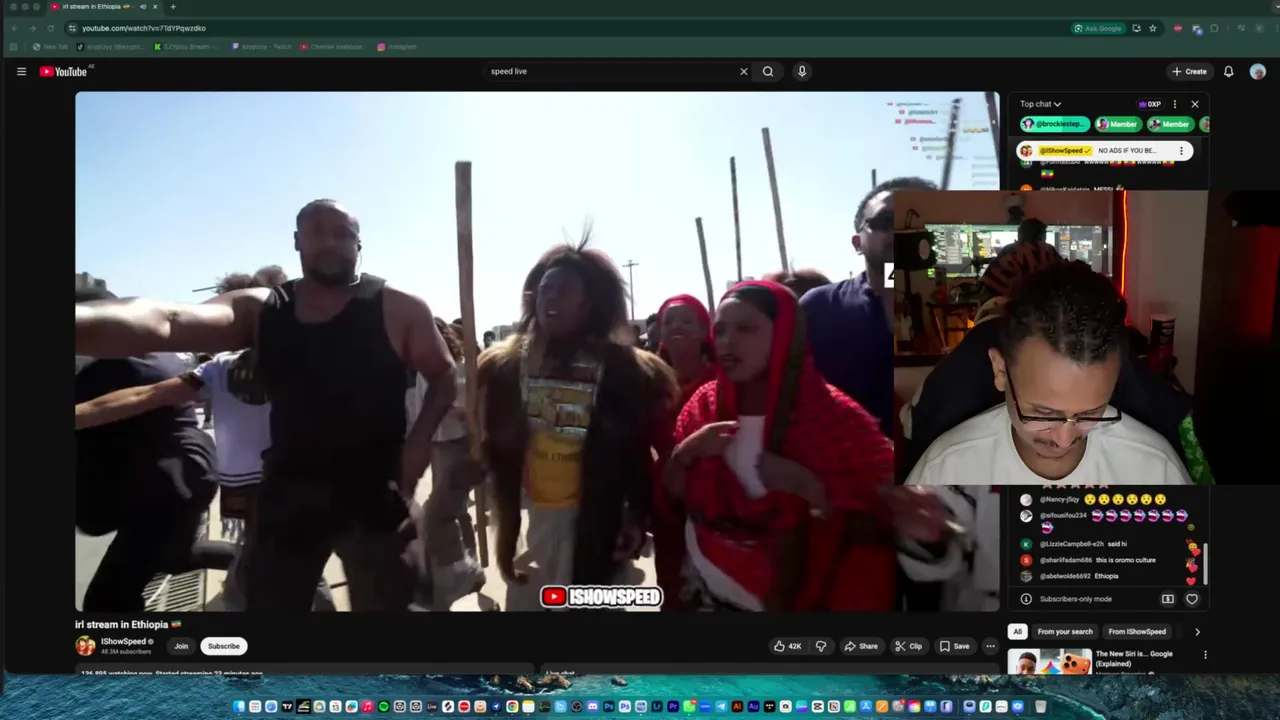Open the @brockiestep super chat chip
Image resolution: width=1280 pixels, height=720 pixels.
[x=1055, y=124]
